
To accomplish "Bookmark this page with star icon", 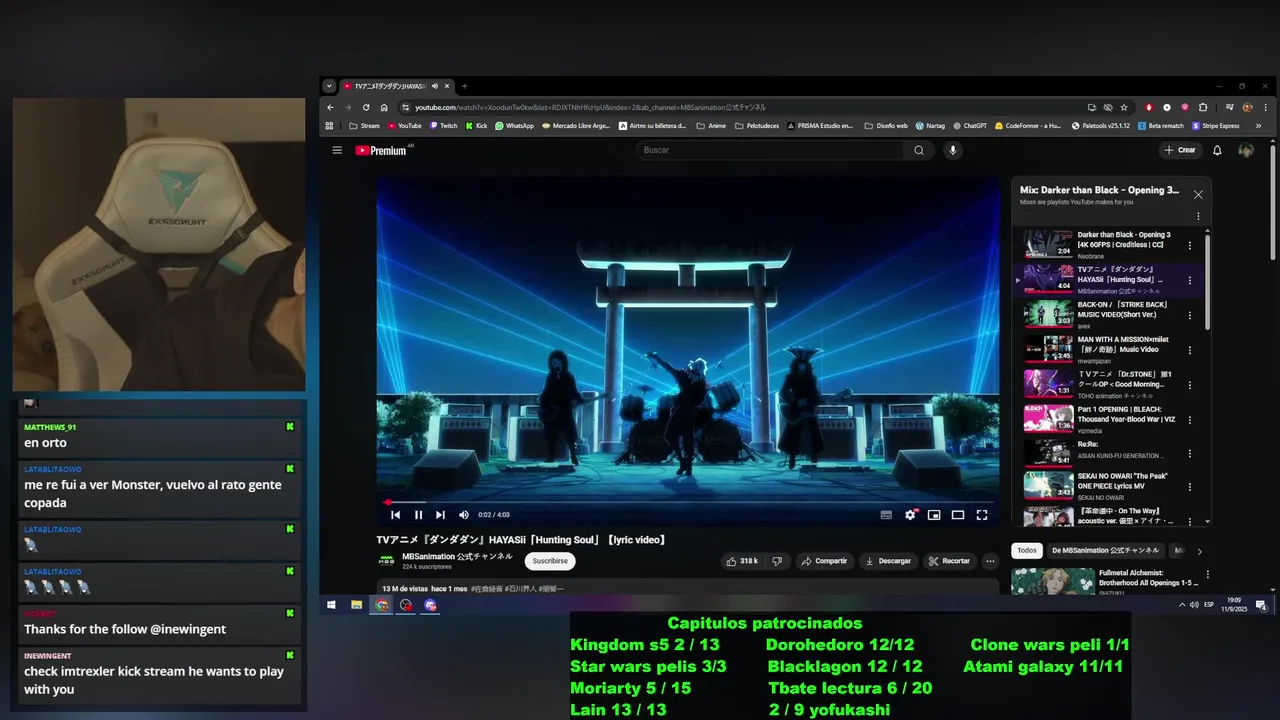I will point(1124,107).
